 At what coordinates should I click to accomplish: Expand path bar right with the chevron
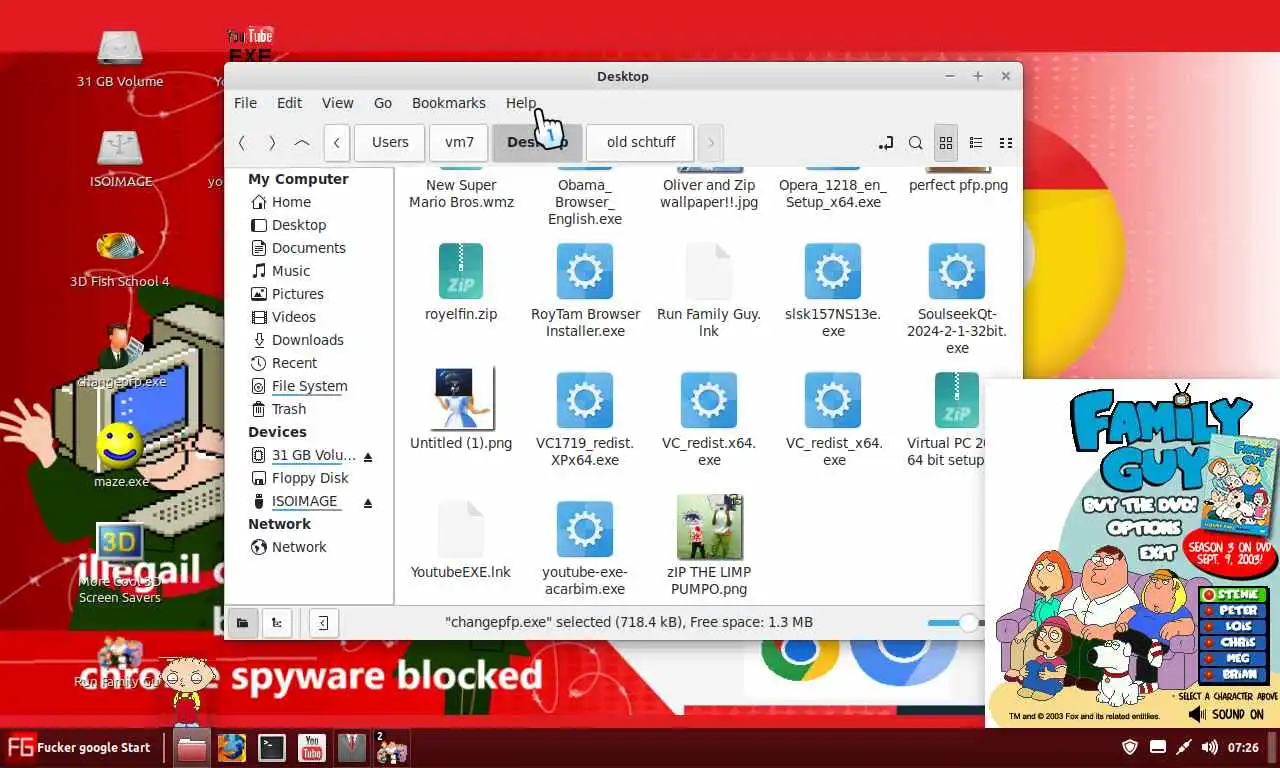click(711, 143)
